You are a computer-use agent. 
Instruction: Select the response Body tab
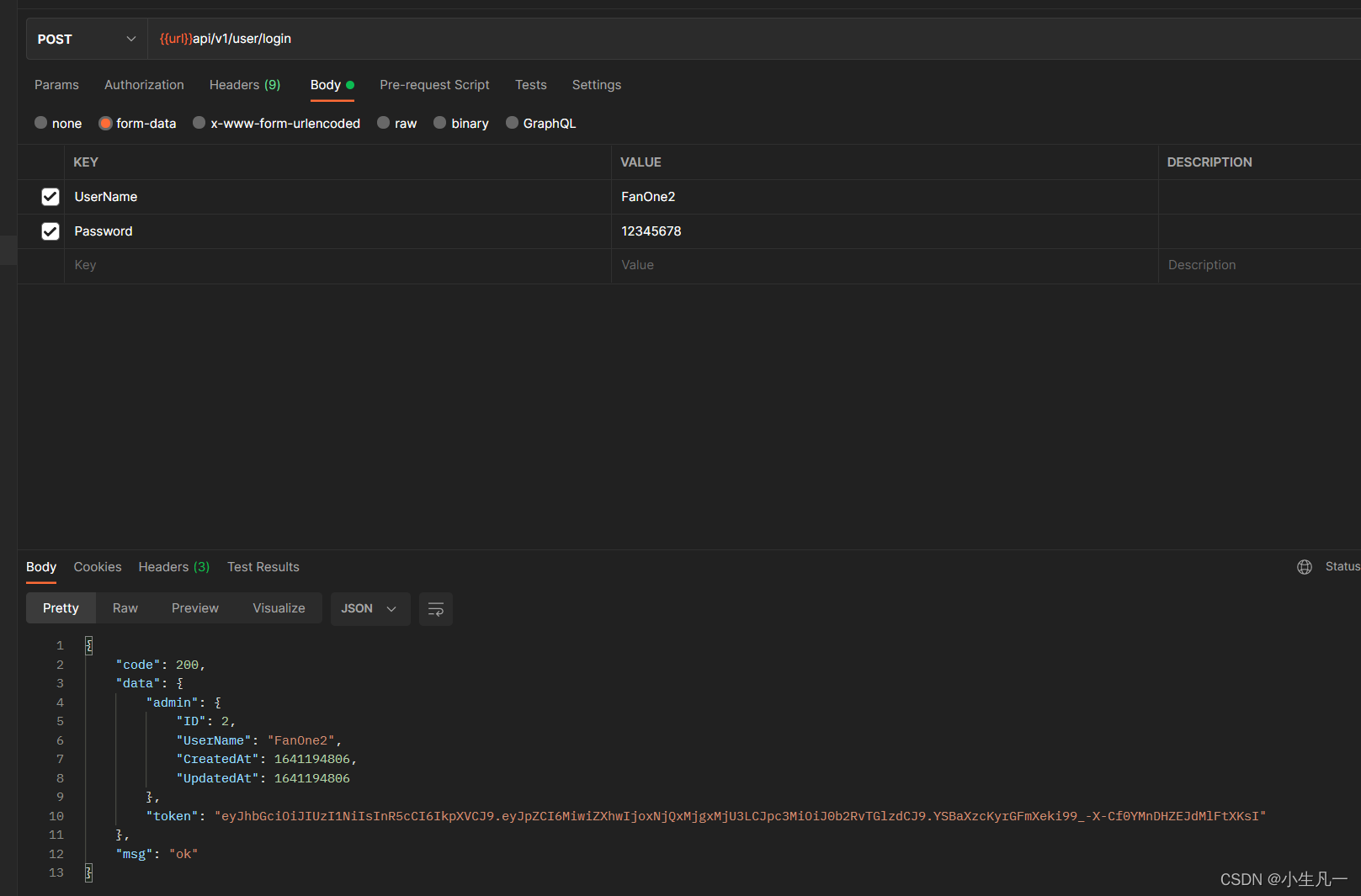(41, 567)
